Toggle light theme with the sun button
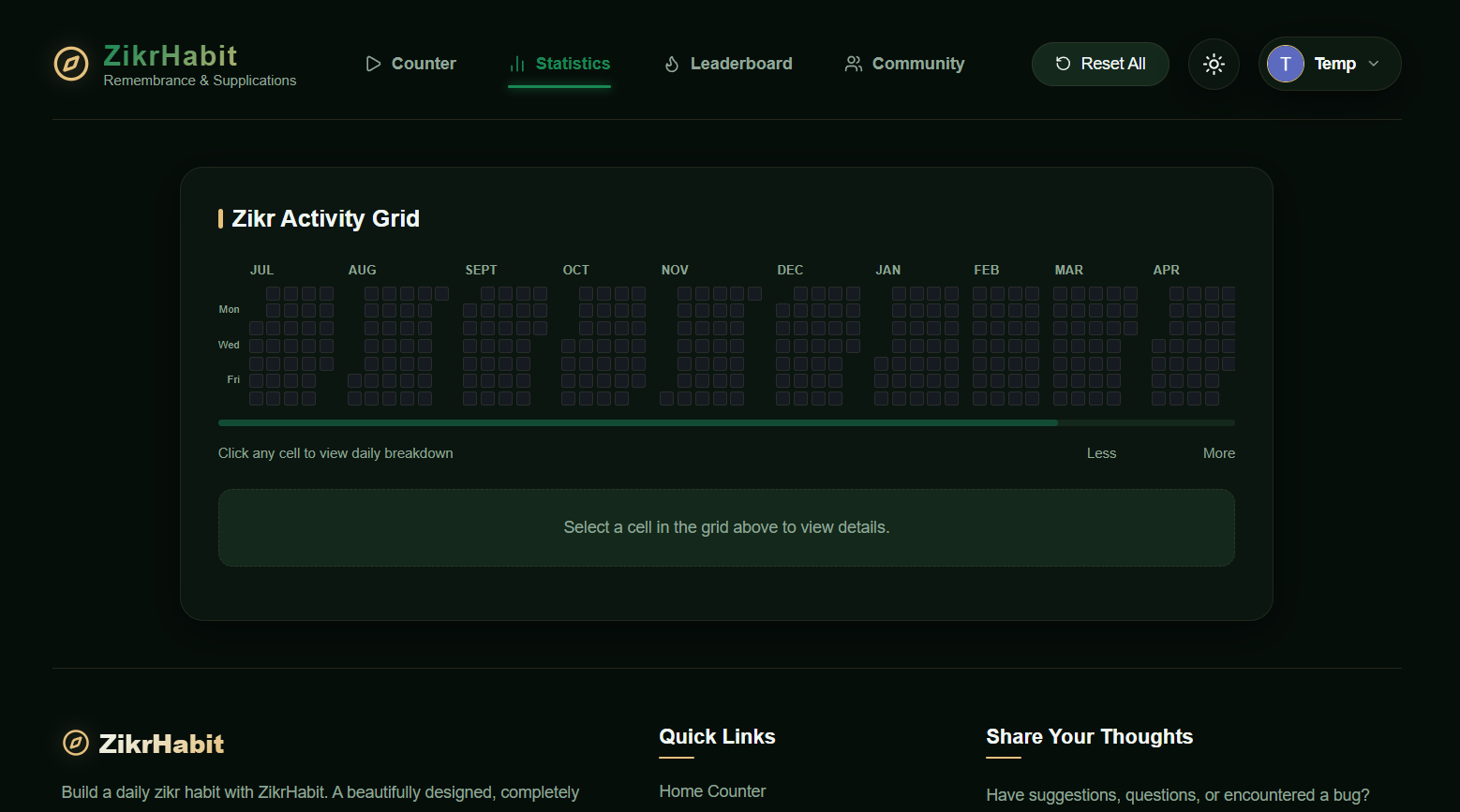 tap(1214, 64)
